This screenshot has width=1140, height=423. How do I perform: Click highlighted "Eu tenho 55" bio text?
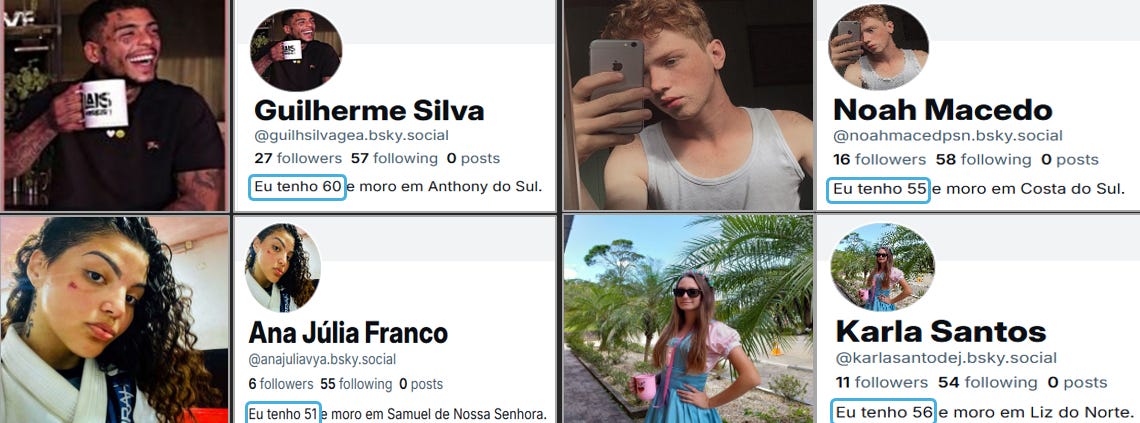(x=879, y=189)
